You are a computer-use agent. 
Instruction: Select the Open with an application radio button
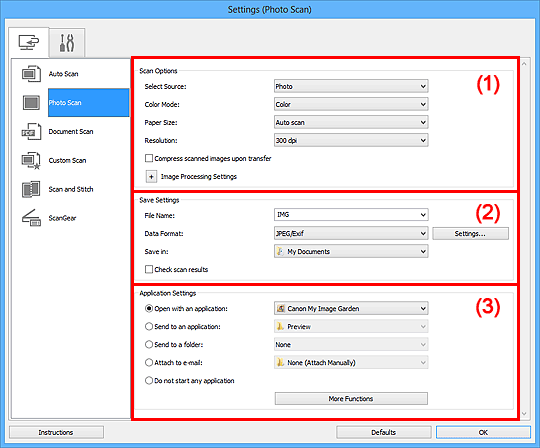[x=149, y=309]
